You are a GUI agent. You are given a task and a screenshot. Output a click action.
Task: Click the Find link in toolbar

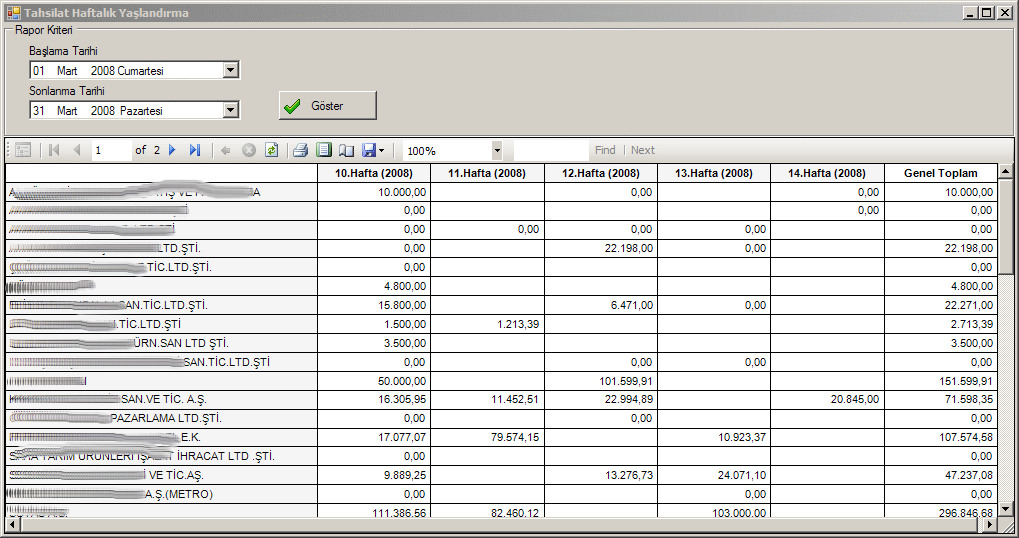(605, 150)
